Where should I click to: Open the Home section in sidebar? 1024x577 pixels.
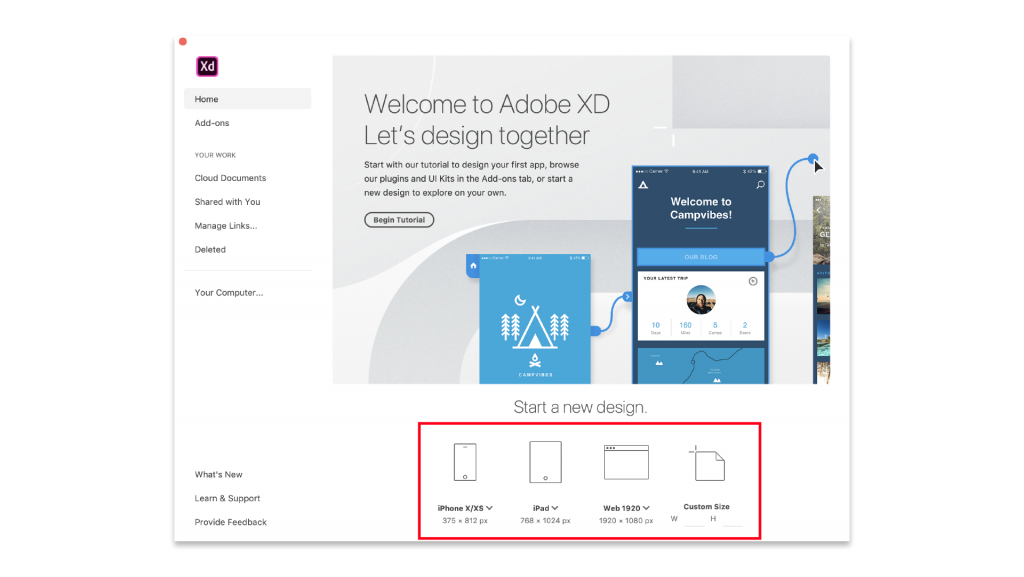[x=248, y=99]
